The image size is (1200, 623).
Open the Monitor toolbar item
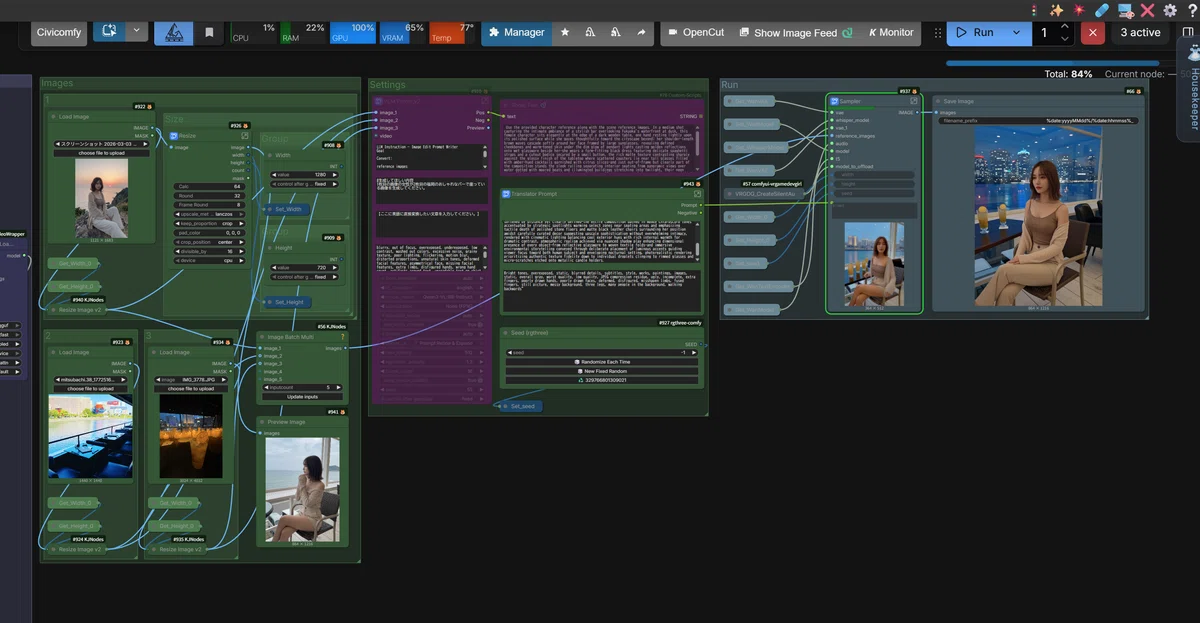tap(891, 32)
